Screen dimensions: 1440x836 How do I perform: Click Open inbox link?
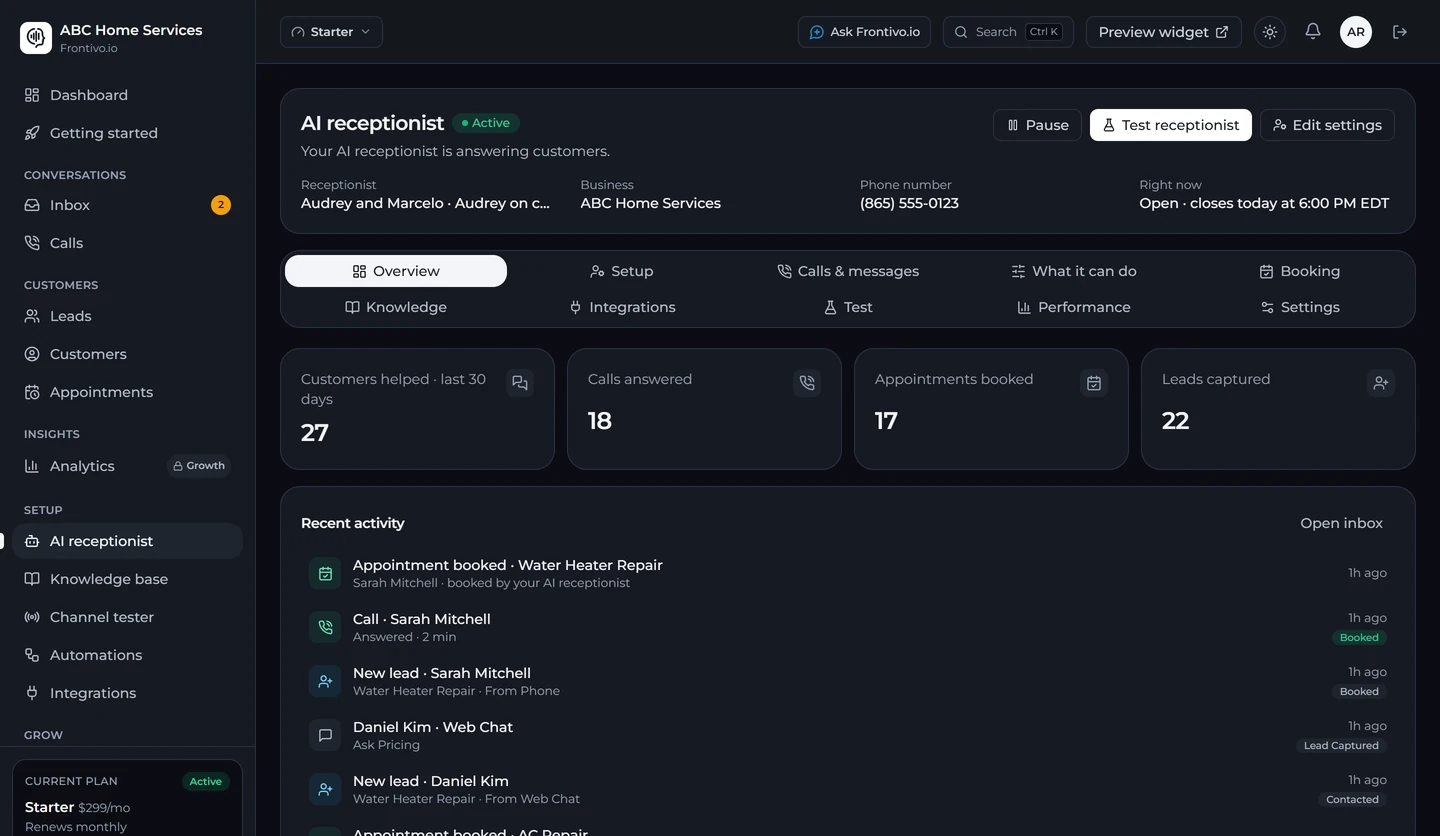[x=1341, y=523]
